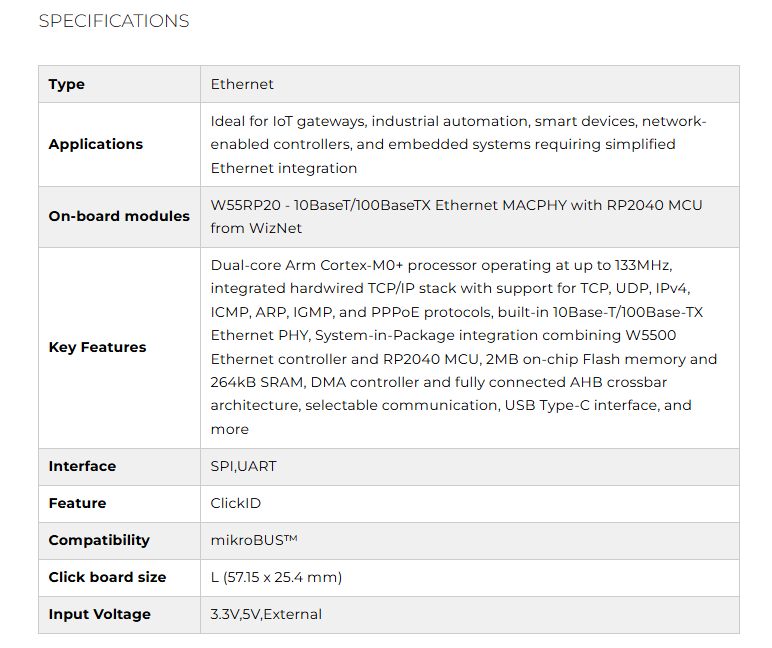Select the Type row label

click(67, 85)
